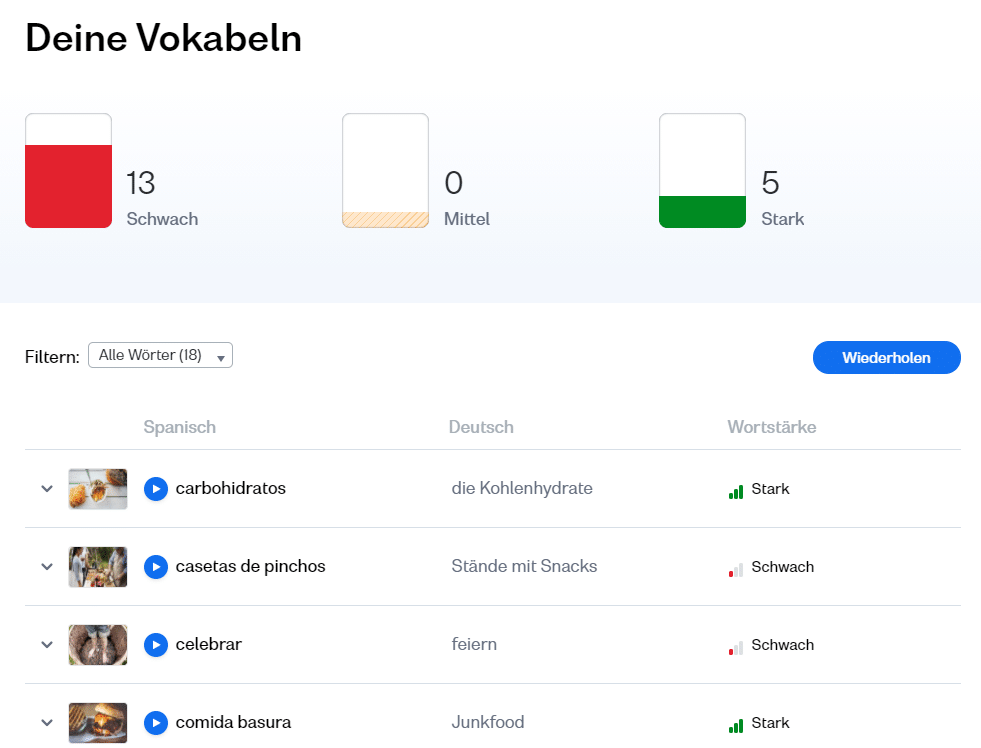Expand the celebrar row details
Viewport: 981px width, 748px height.
tap(46, 645)
